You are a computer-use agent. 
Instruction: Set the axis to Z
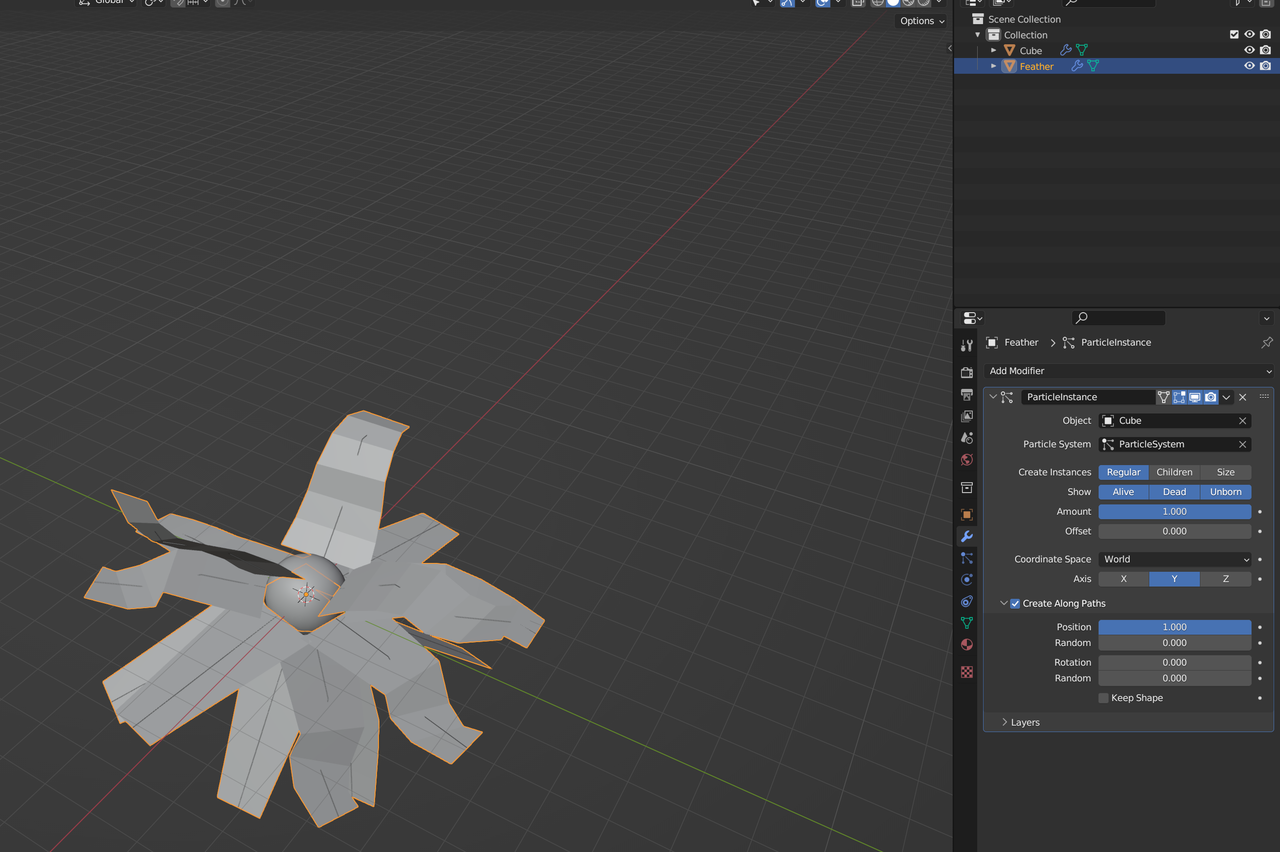pos(1225,579)
